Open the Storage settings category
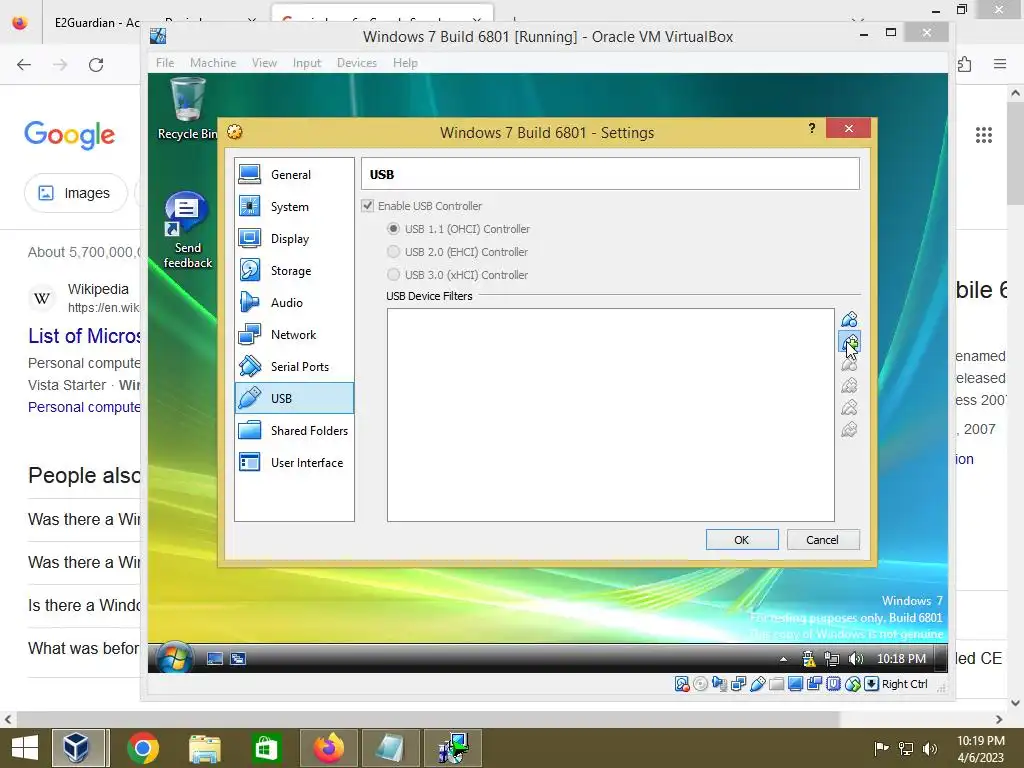Image resolution: width=1024 pixels, height=768 pixels. [294, 270]
